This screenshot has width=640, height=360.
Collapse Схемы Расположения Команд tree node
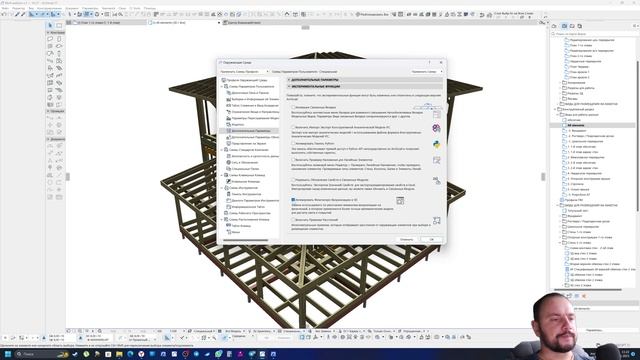(222, 220)
